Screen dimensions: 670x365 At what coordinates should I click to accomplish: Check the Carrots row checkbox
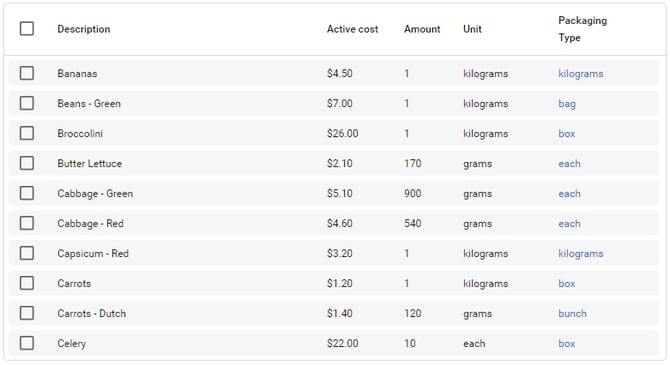pyautogui.click(x=27, y=283)
